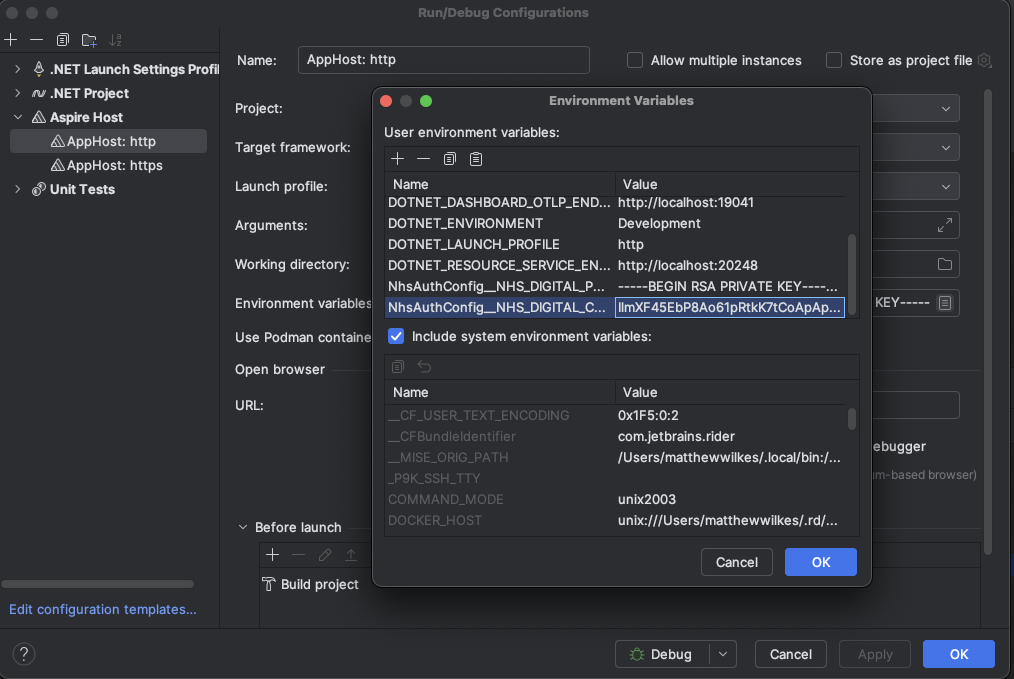Screen dimensions: 1014x679
Task: Click the environment variables edit icon
Action: coord(945,302)
